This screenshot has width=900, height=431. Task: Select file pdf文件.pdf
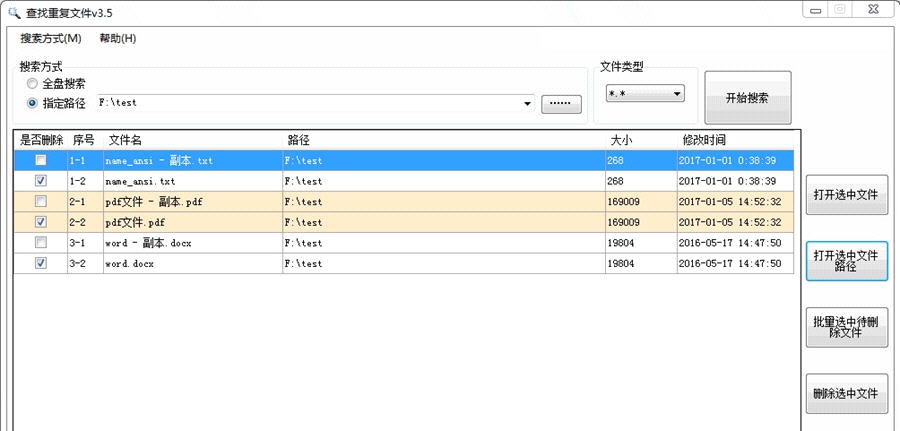(135, 223)
